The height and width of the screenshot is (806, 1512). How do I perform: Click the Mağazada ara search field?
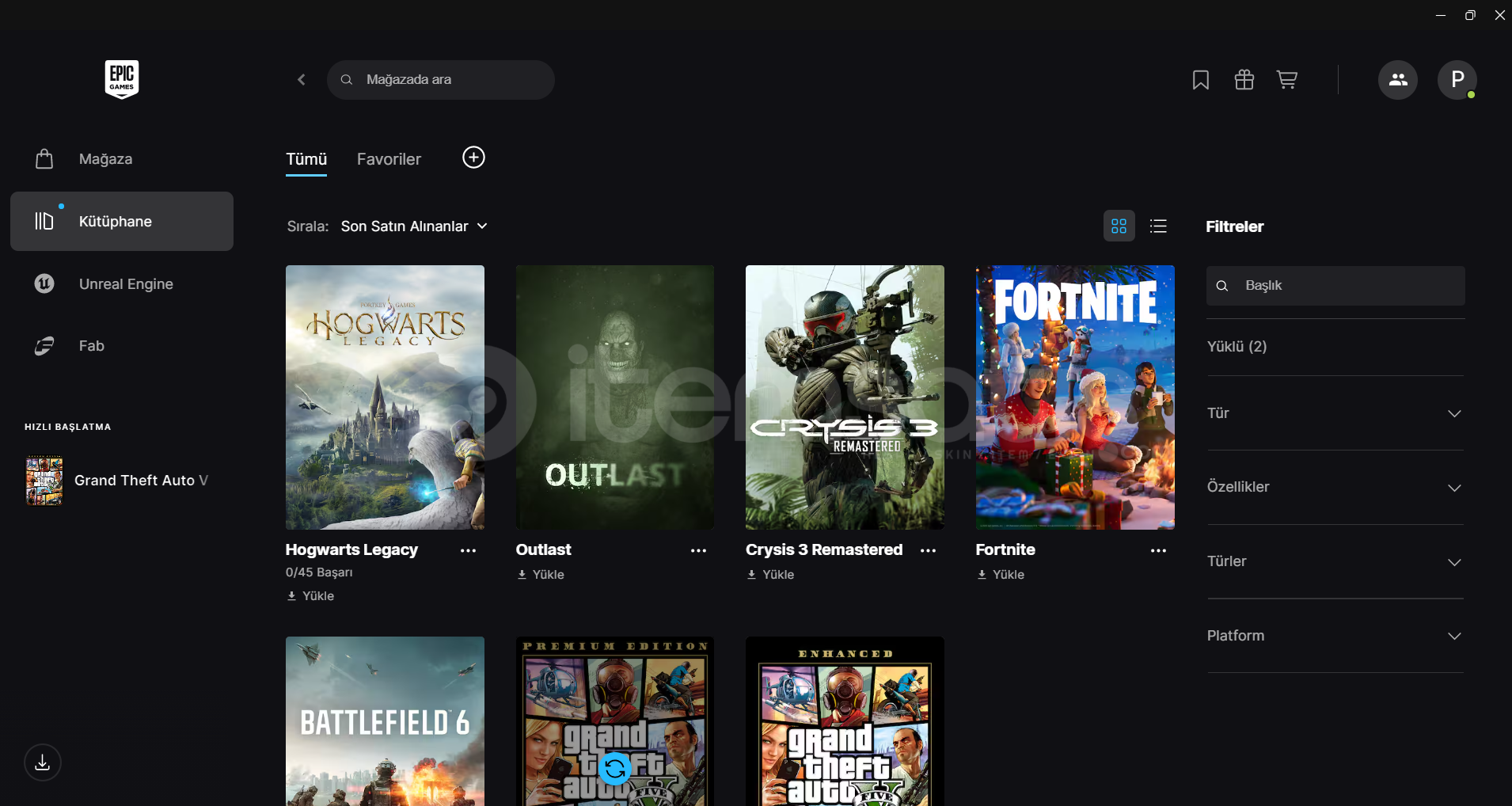pos(441,80)
